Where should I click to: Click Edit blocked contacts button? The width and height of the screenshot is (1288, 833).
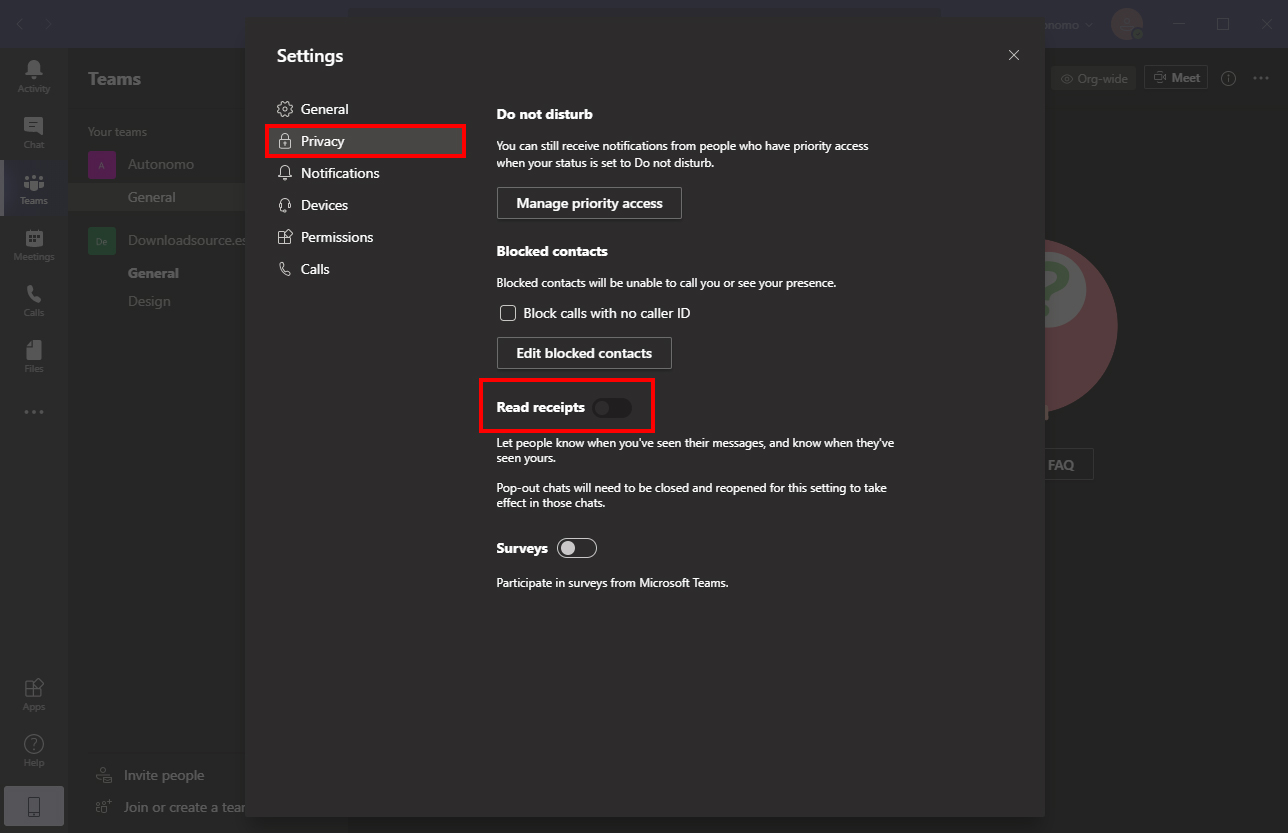coord(584,353)
